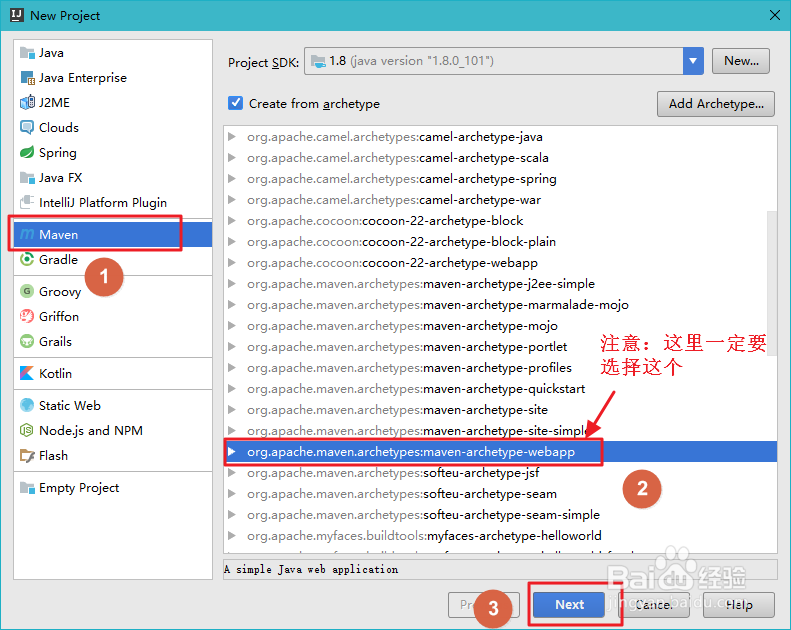Expand the softeu-archetype-jsf node

click(x=232, y=473)
